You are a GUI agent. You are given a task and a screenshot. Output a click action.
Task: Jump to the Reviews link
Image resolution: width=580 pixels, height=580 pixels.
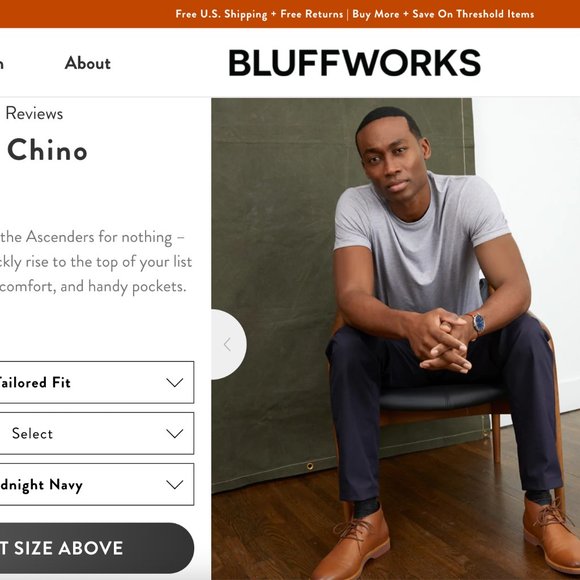click(34, 113)
